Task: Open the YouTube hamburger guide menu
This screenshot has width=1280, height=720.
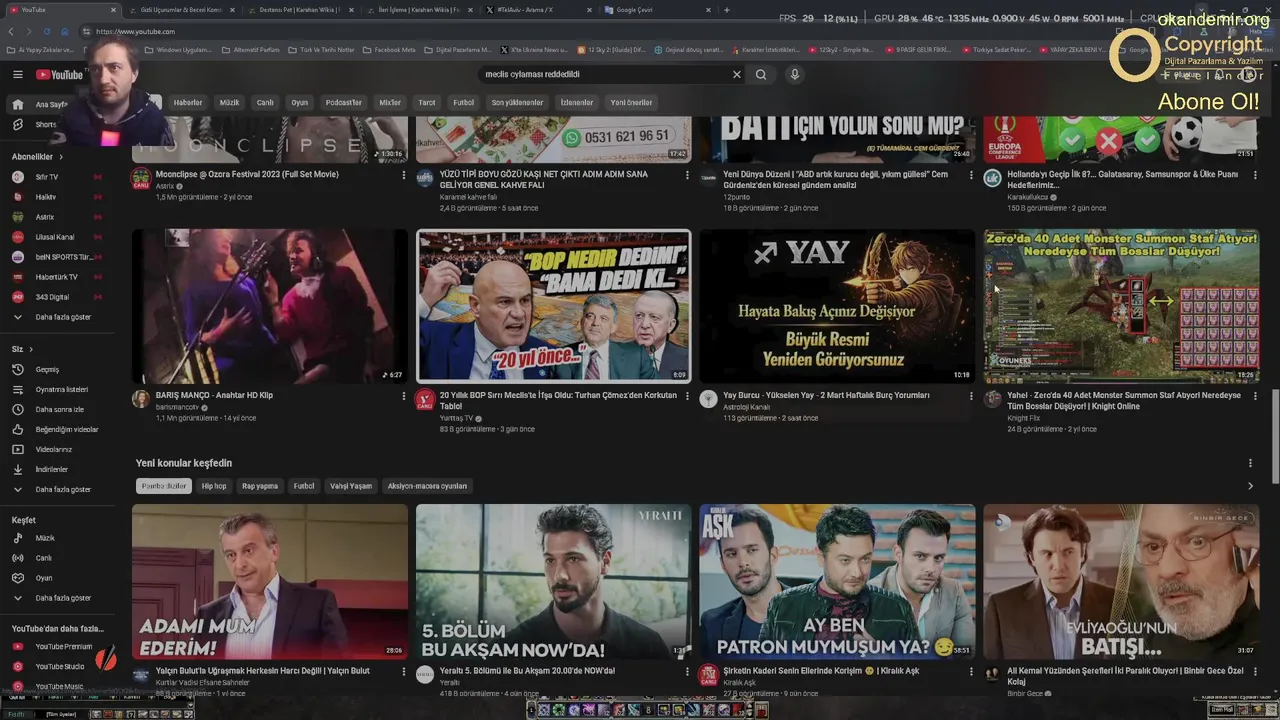Action: tap(18, 74)
